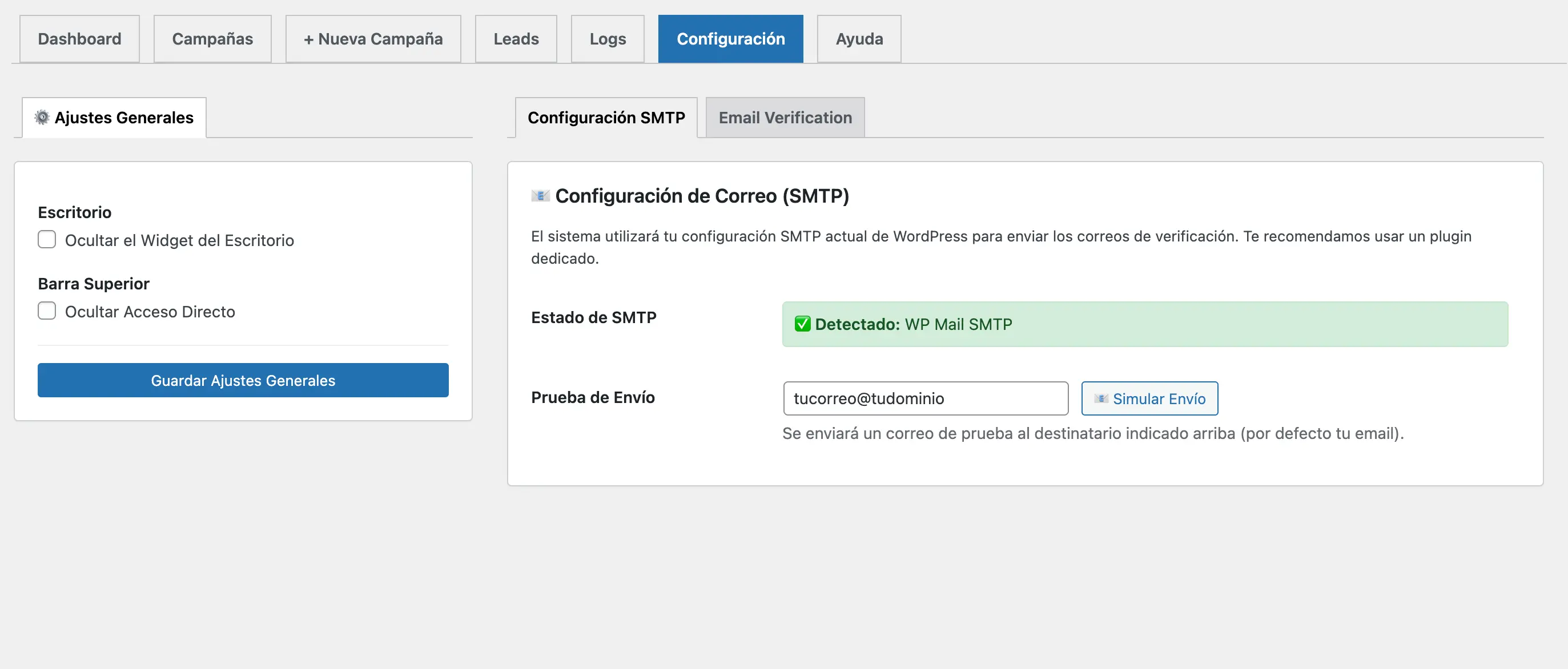Image resolution: width=1568 pixels, height=669 pixels.
Task: Click the email icon beside Configuración de Correo heading
Action: coord(541,195)
